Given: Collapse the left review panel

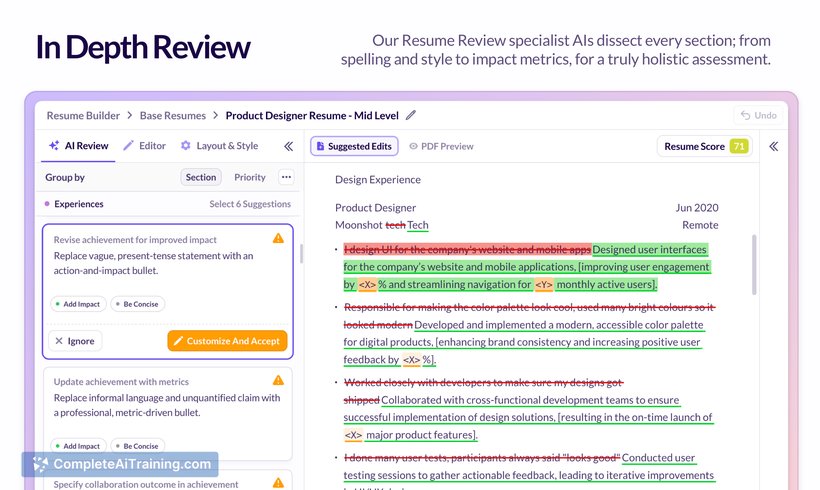Looking at the screenshot, I should click(x=289, y=146).
